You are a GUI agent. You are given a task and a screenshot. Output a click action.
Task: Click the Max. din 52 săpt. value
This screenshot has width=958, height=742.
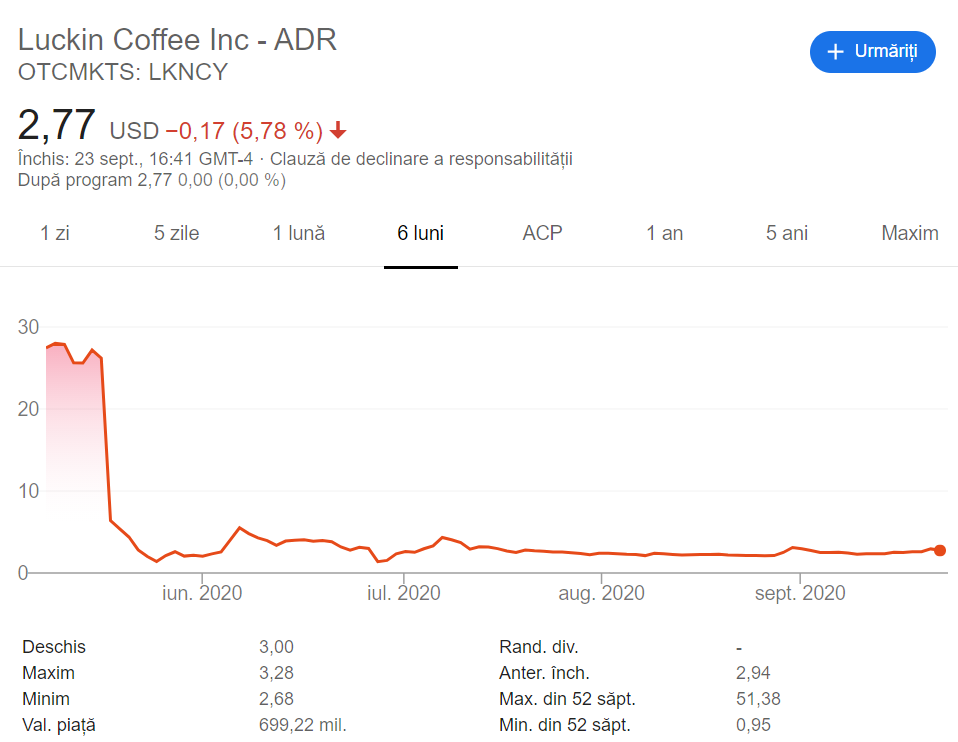[x=757, y=699]
